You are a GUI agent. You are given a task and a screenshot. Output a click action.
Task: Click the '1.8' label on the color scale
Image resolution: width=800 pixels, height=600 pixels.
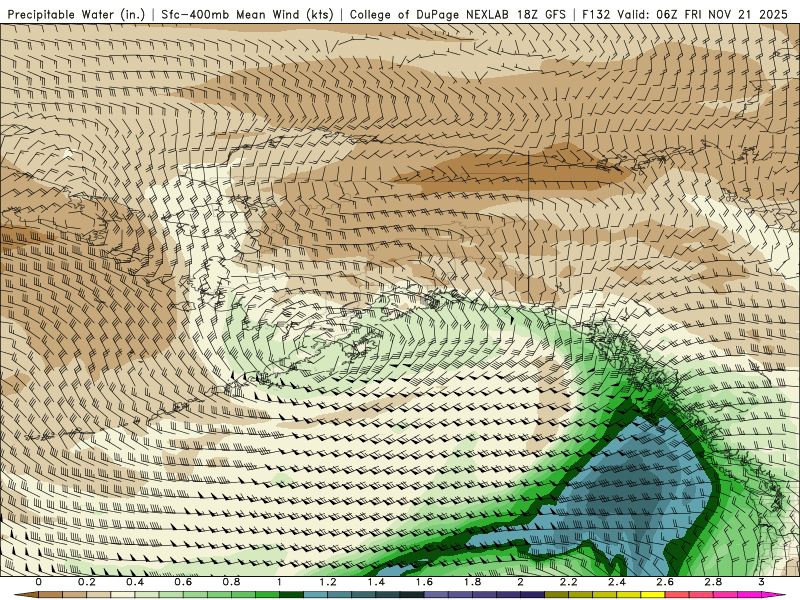pos(472,582)
